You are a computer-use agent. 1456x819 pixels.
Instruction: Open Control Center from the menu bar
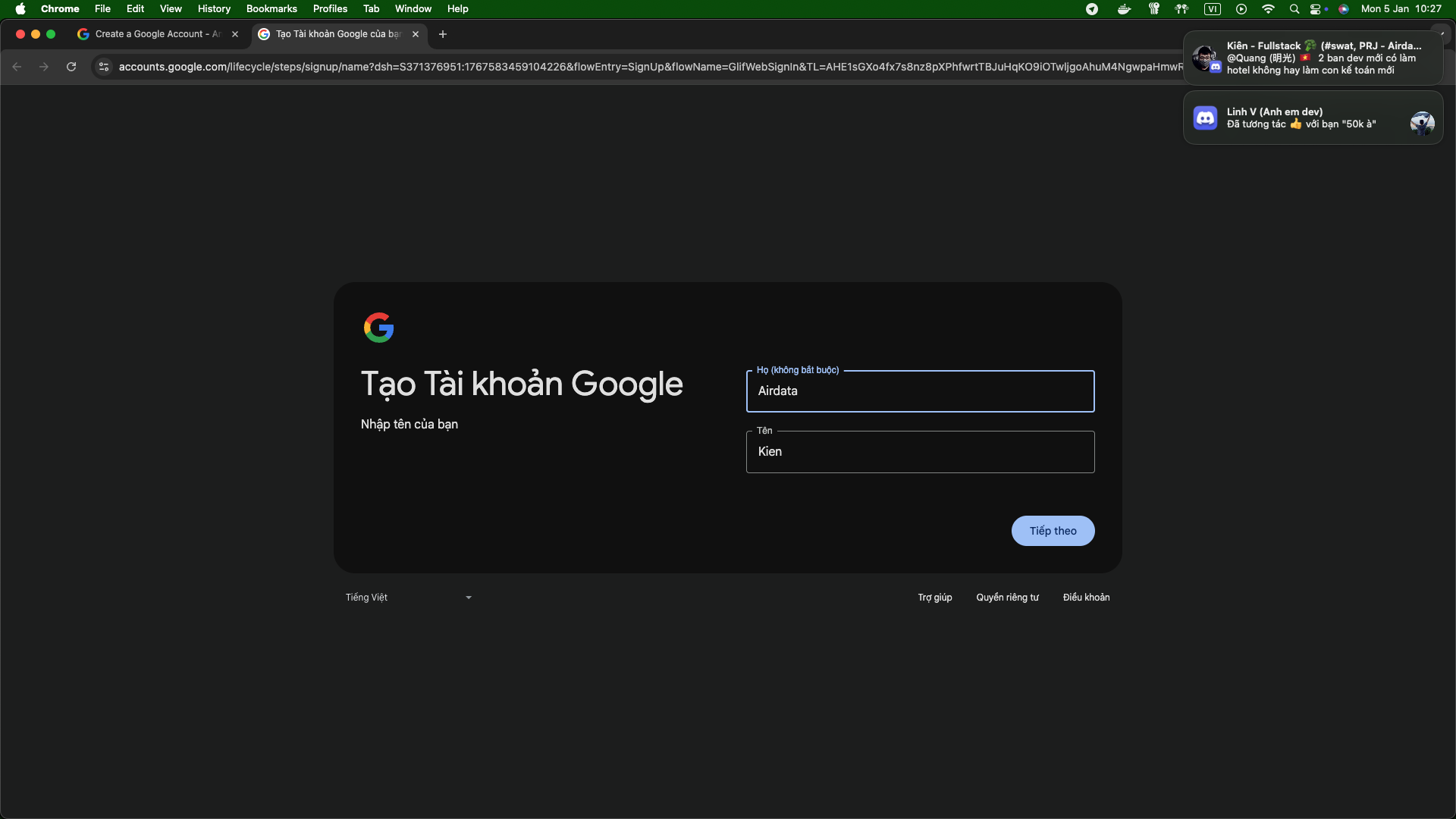coord(1316,9)
